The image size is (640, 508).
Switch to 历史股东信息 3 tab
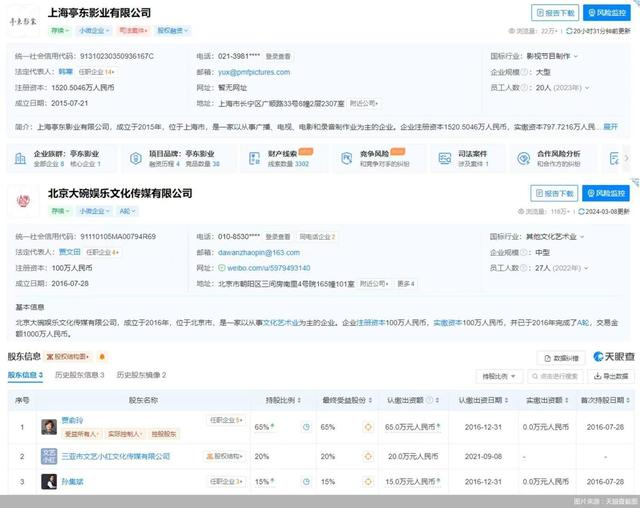80,375
